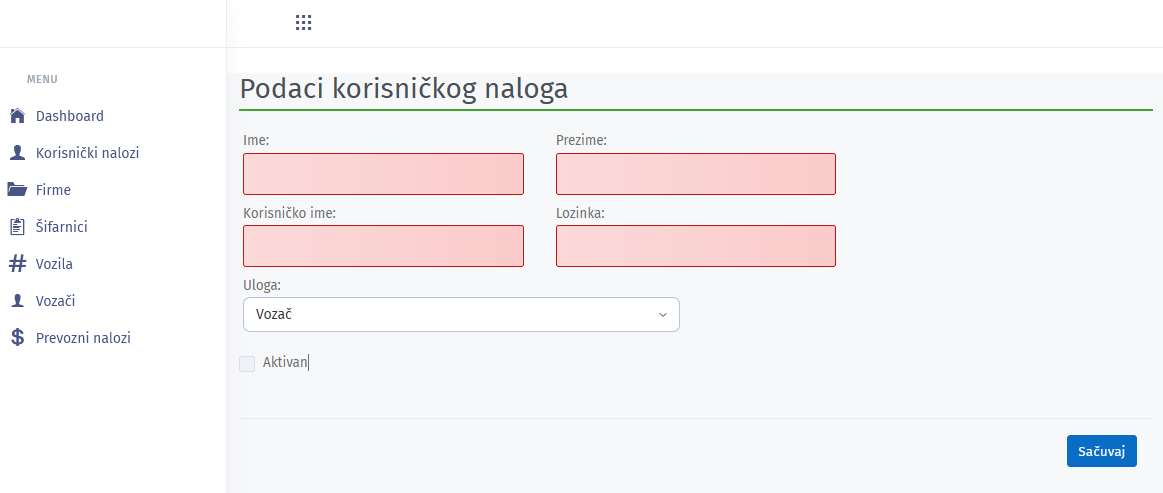1163x493 pixels.
Task: Open the Firme menu link
Action: point(53,190)
